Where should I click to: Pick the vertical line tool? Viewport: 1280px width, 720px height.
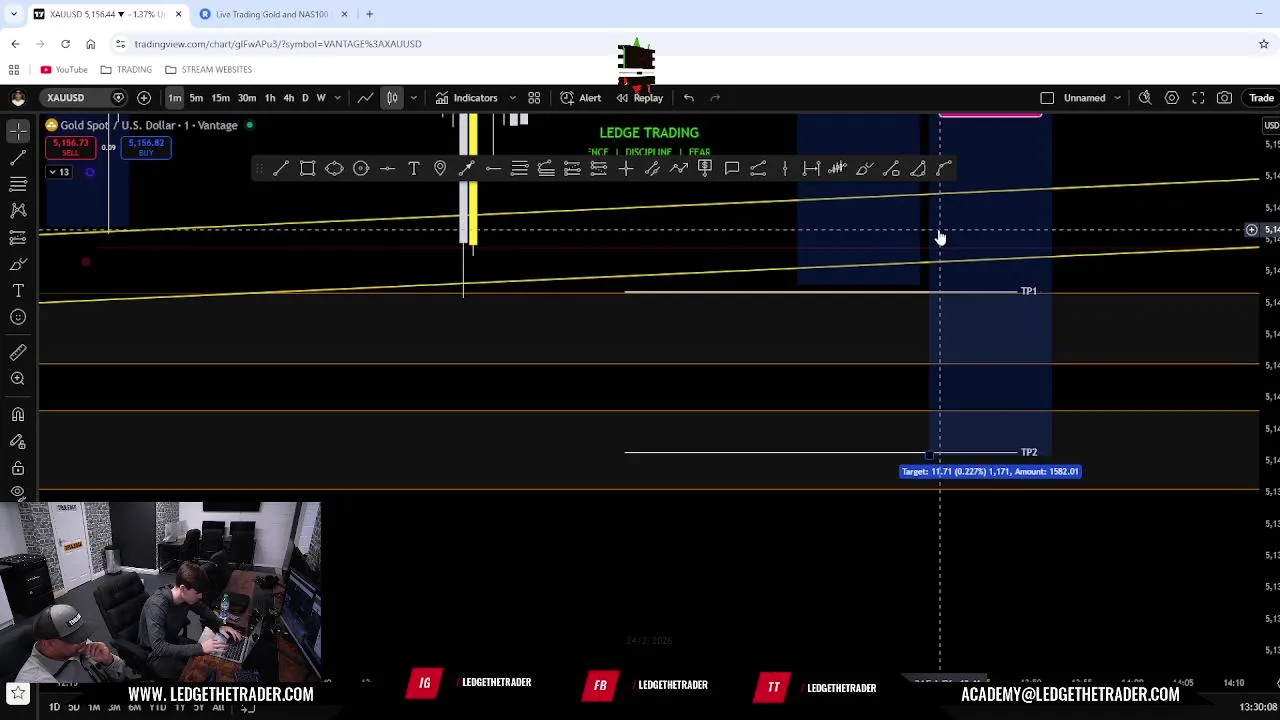(785, 169)
